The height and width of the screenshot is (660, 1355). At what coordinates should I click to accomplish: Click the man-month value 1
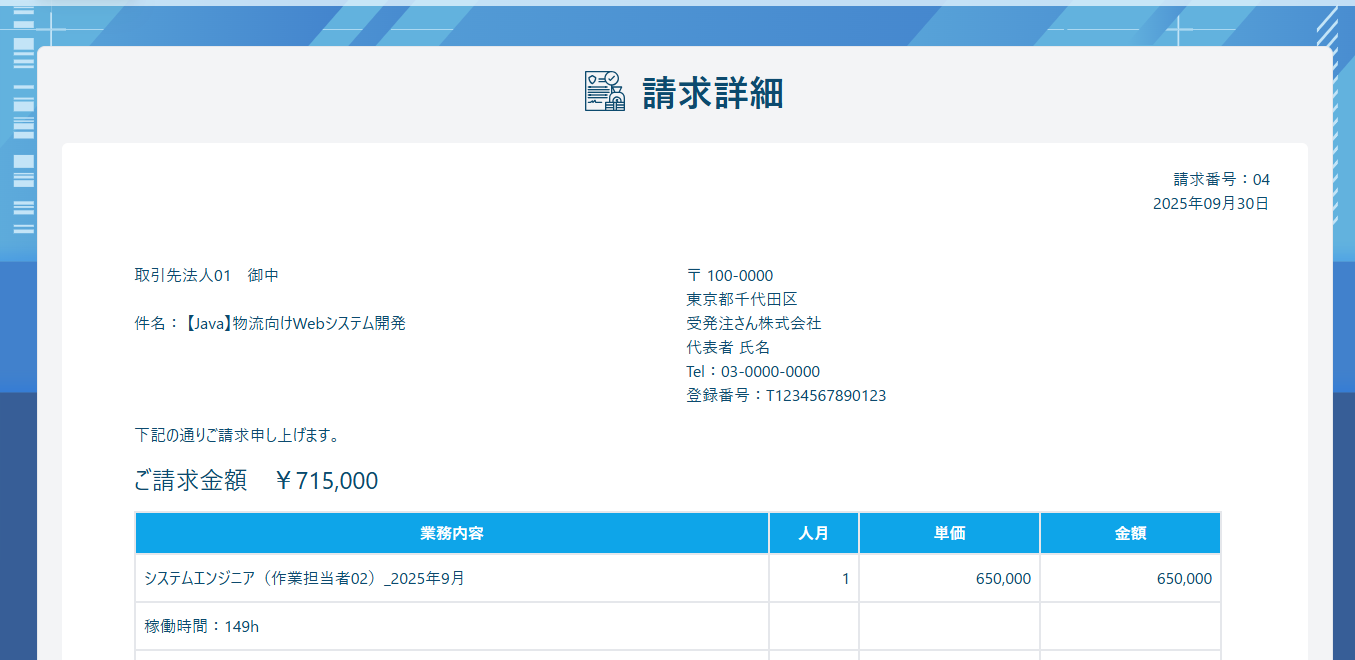pyautogui.click(x=845, y=579)
